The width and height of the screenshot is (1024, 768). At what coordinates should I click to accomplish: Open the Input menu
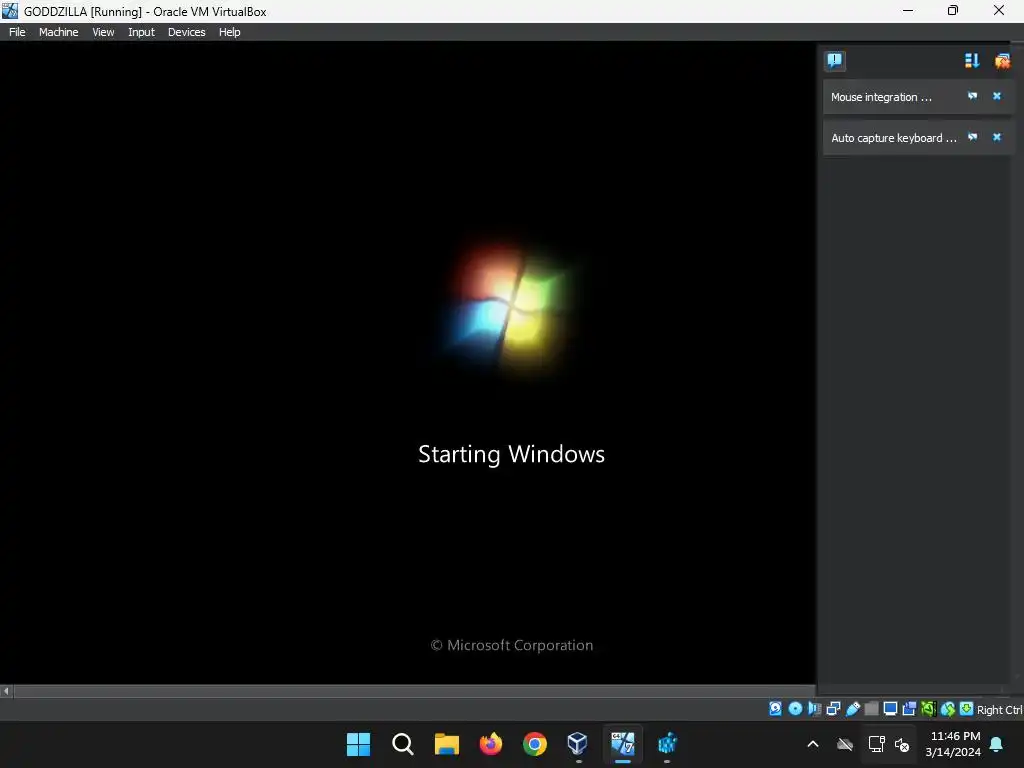[x=141, y=32]
